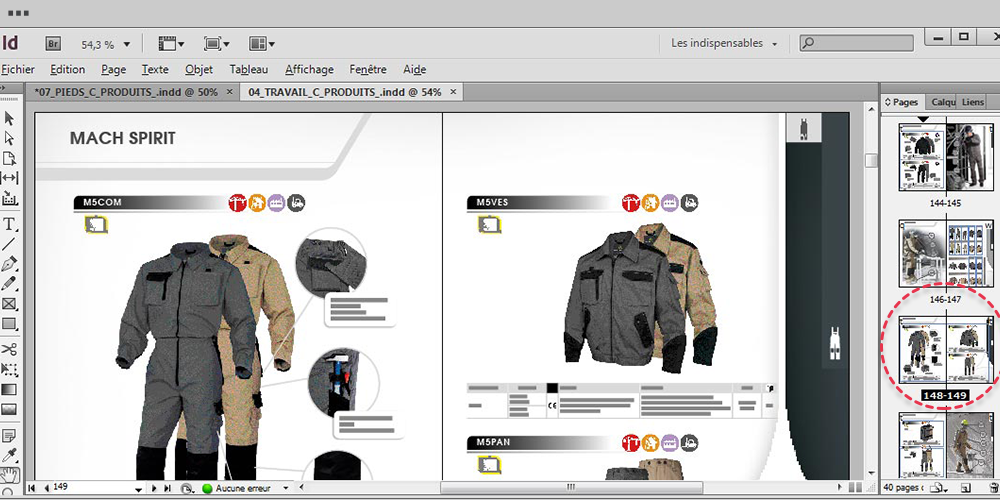The width and height of the screenshot is (1000, 500).
Task: Select the Hand tool
Action: [10, 475]
